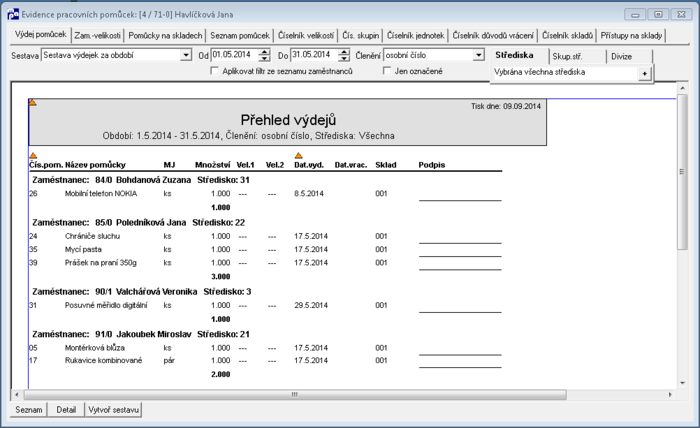Increase the Od date with up arrow
Viewport: 700px width, 428px height.
265,52
